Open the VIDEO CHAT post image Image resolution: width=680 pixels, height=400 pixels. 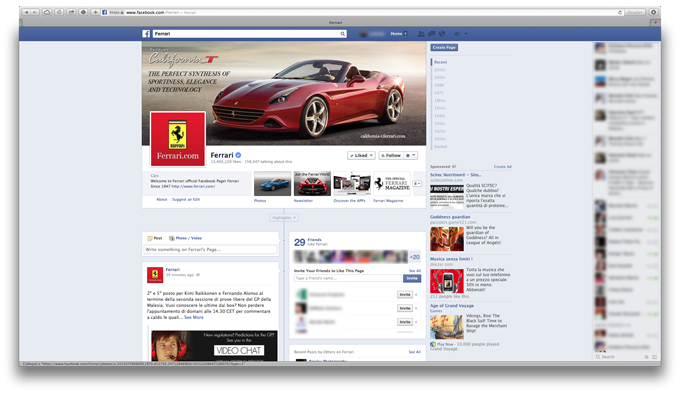pos(214,346)
